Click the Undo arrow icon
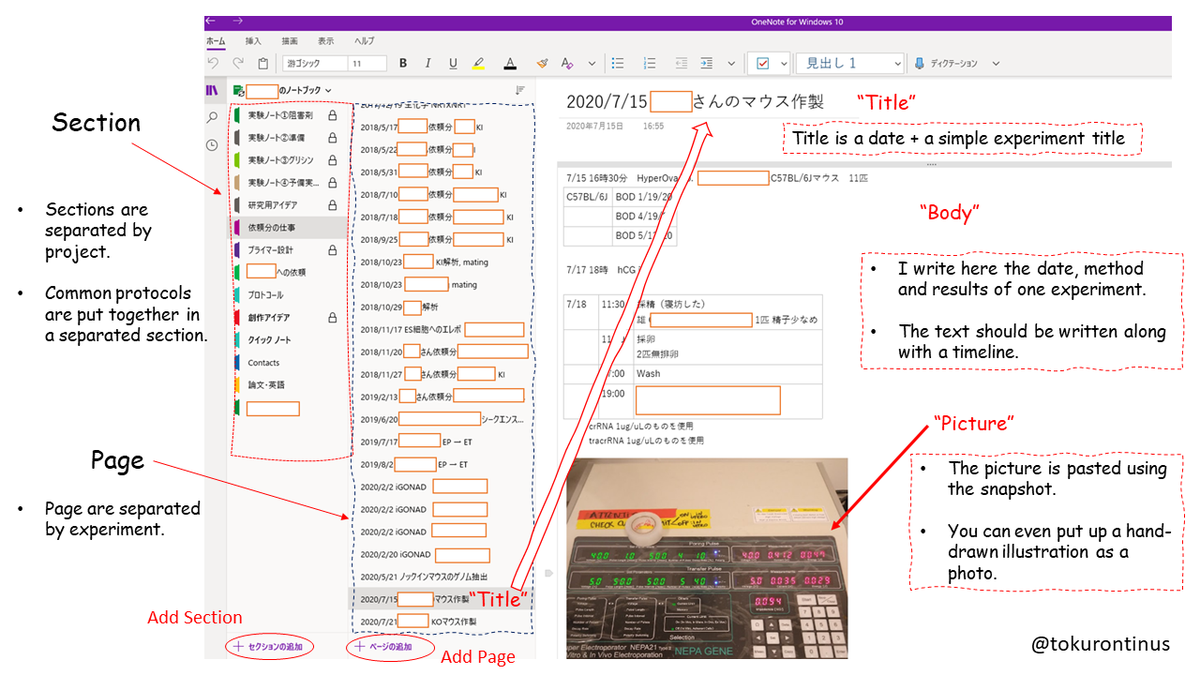The image size is (1200, 675). pos(213,63)
